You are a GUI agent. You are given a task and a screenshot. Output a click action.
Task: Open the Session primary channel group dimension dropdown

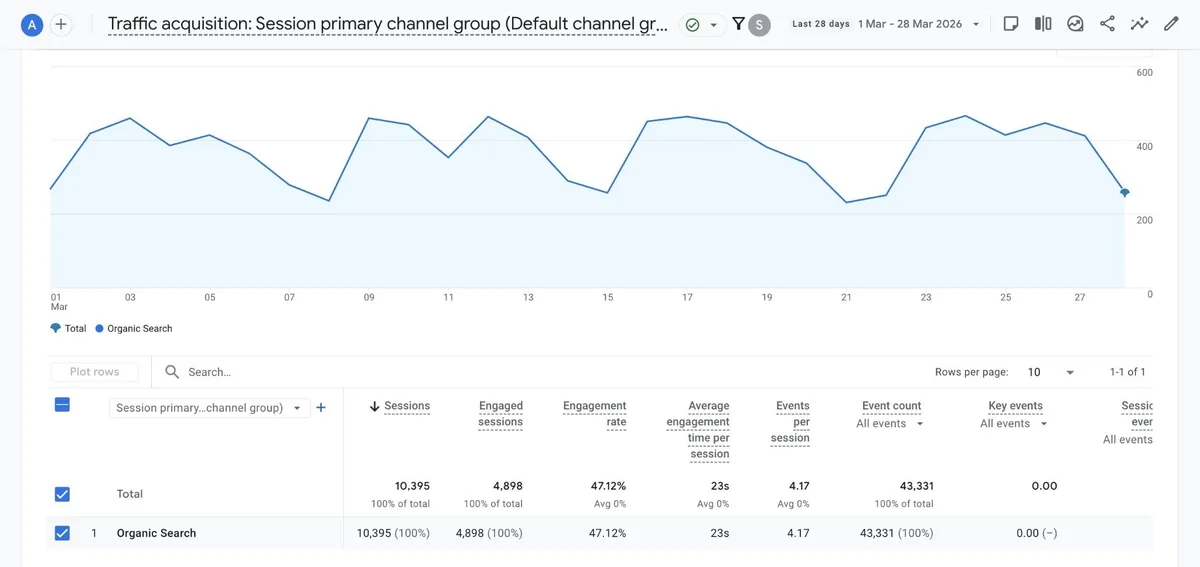[208, 408]
